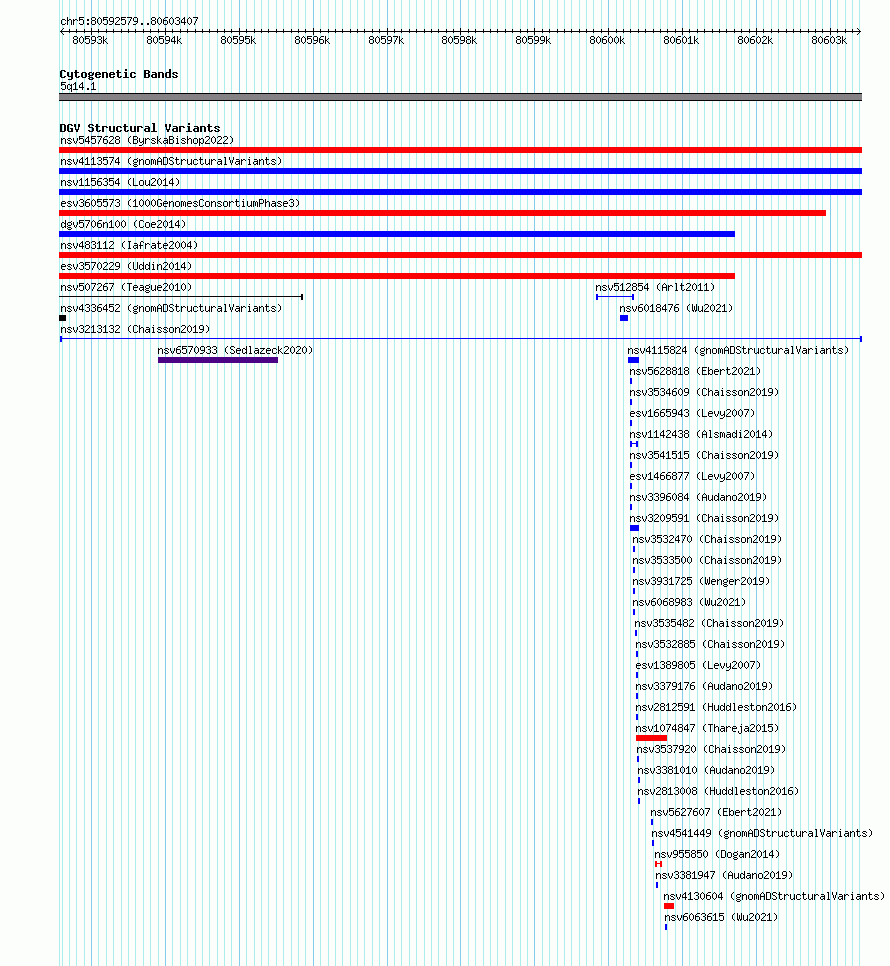Click nsv483112 (Iafrate2004) label
This screenshot has width=890, height=966.
[x=129, y=245]
